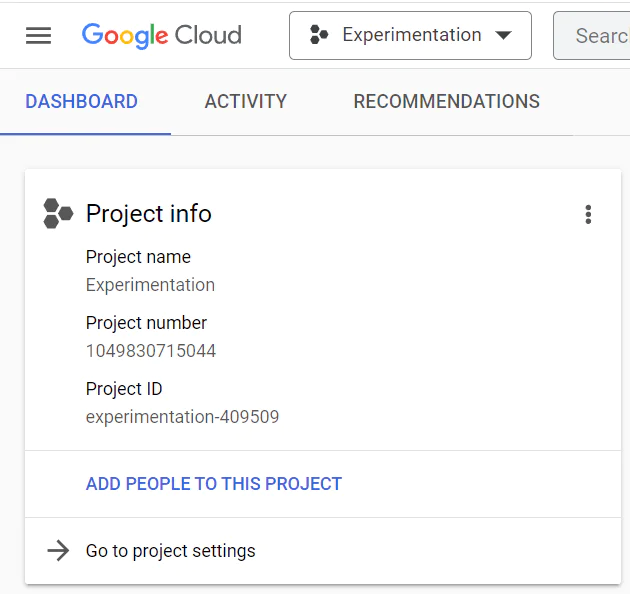Open the Recommendations tab
The image size is (630, 594).
[x=446, y=101]
